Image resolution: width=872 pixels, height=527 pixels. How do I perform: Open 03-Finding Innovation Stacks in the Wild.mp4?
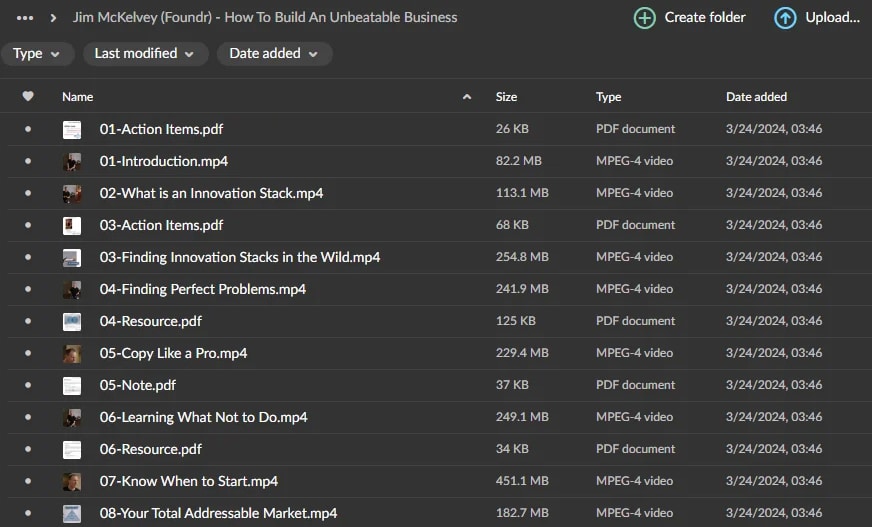[x=239, y=257]
